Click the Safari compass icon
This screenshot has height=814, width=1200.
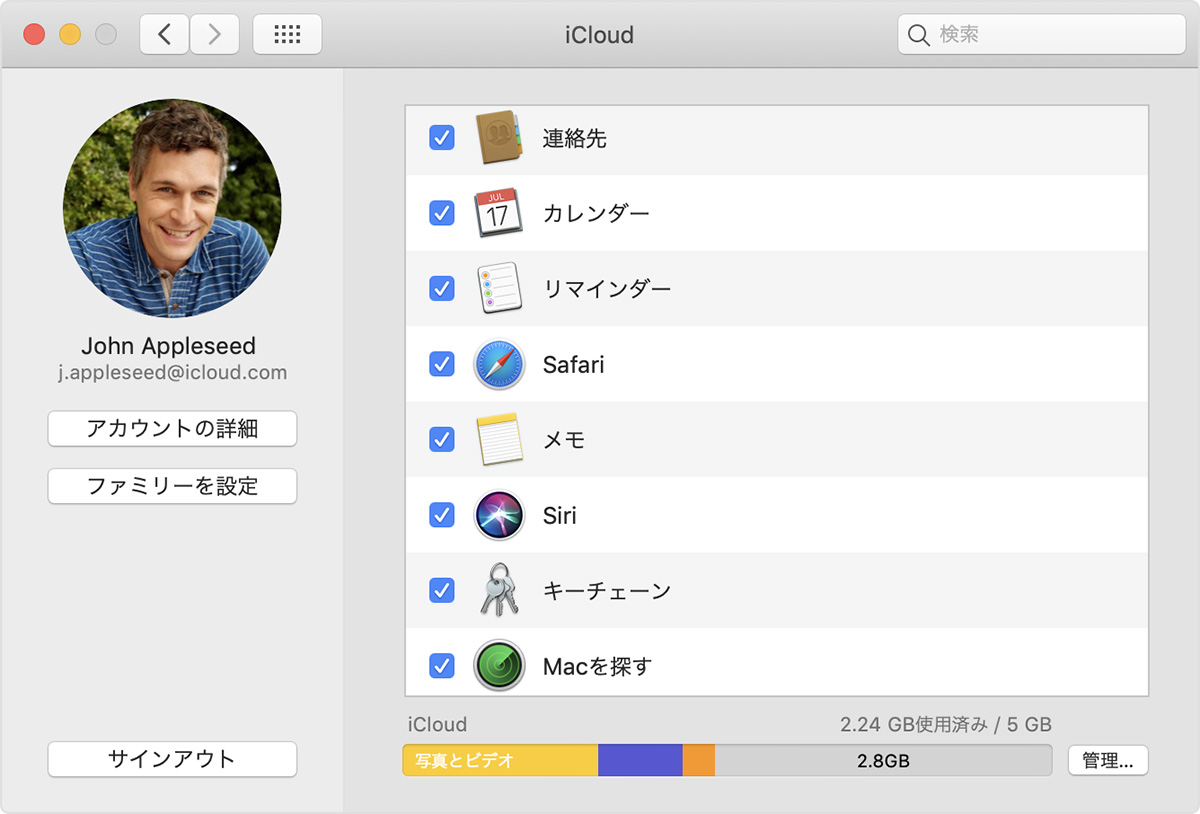(498, 364)
